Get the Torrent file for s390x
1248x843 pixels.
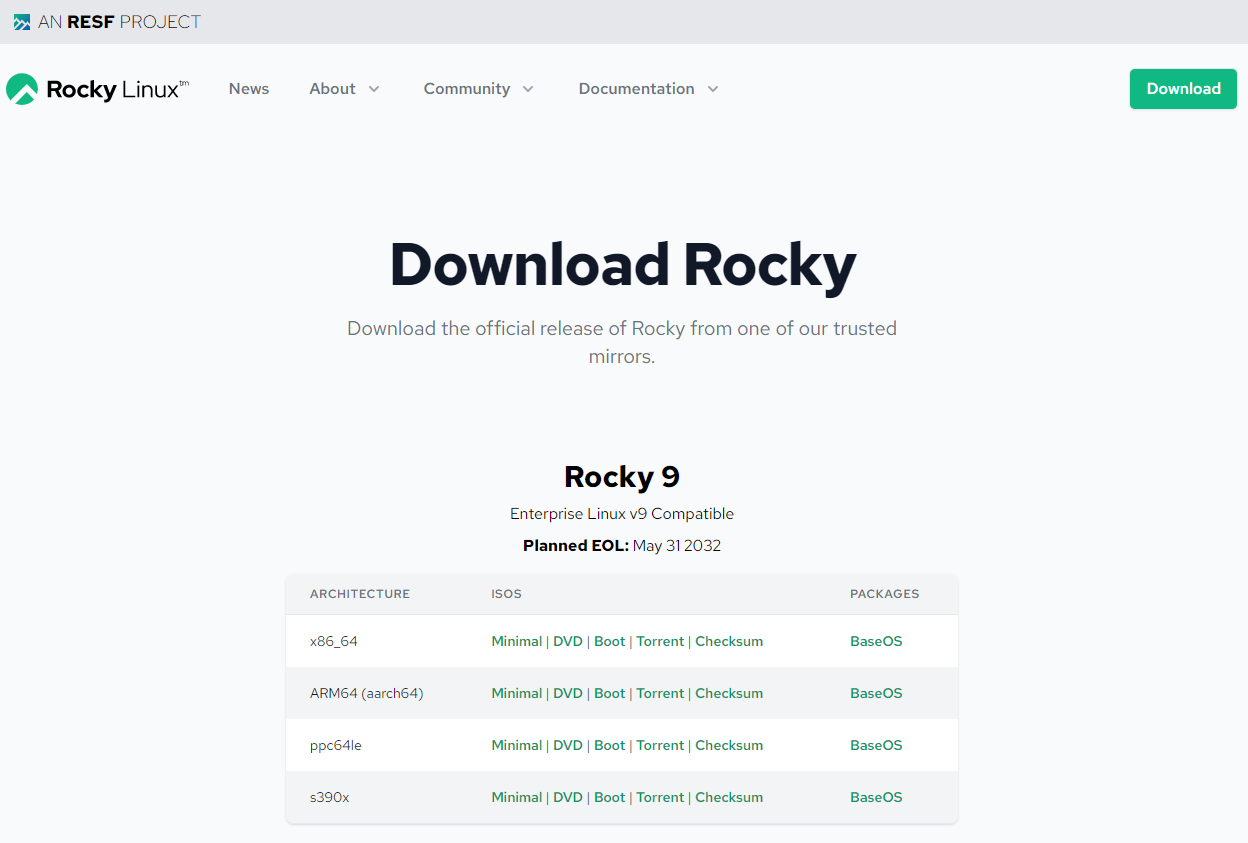pos(660,797)
